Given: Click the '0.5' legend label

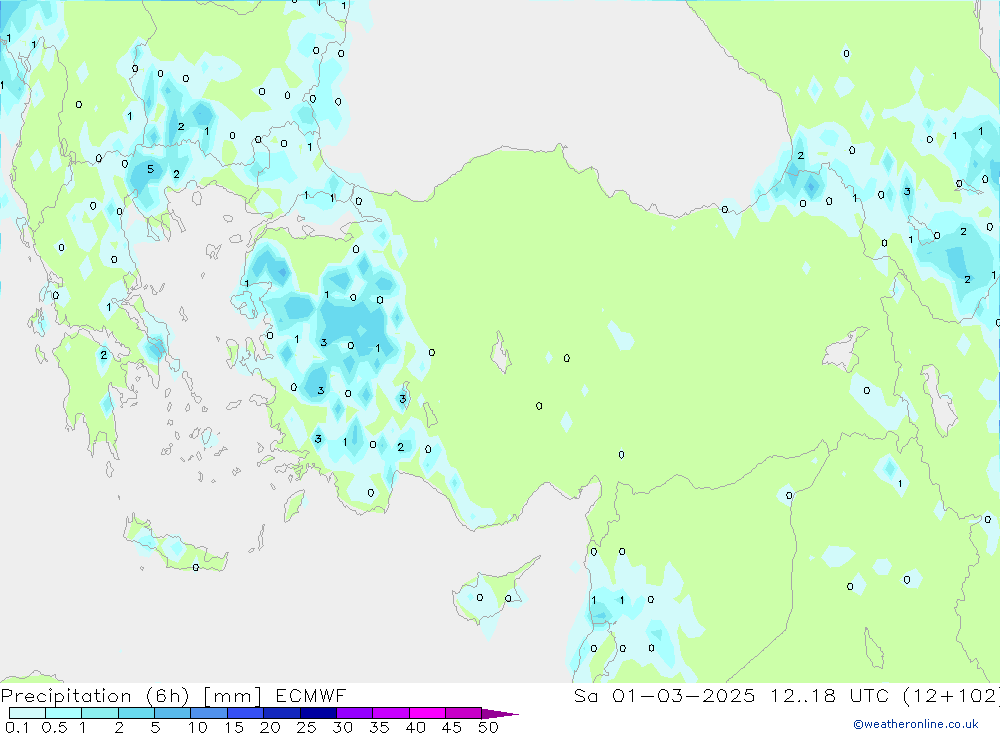Looking at the screenshot, I should [54, 727].
